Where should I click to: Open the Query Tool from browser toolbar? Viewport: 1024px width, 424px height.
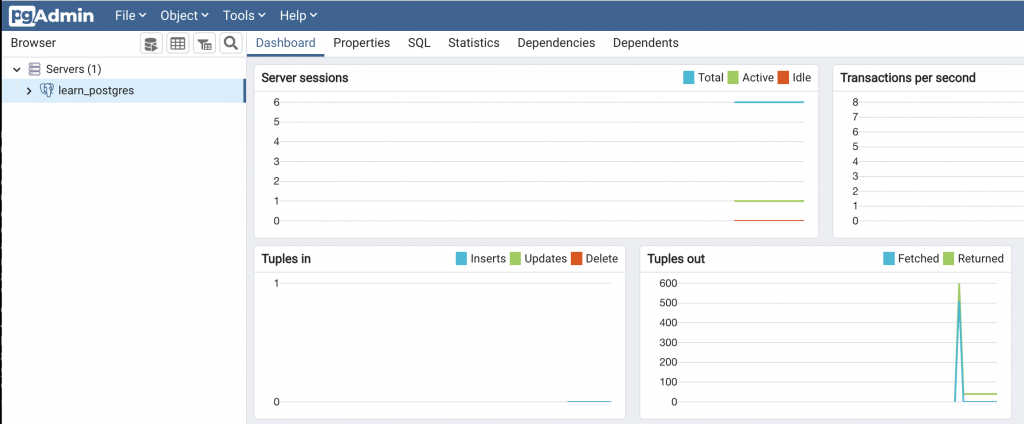151,44
